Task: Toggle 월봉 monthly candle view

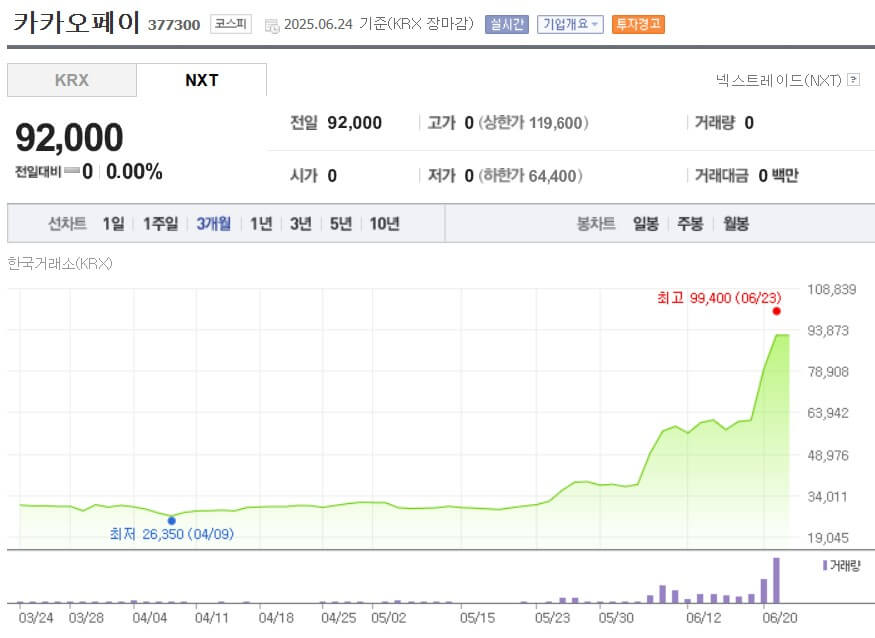Action: (x=734, y=224)
